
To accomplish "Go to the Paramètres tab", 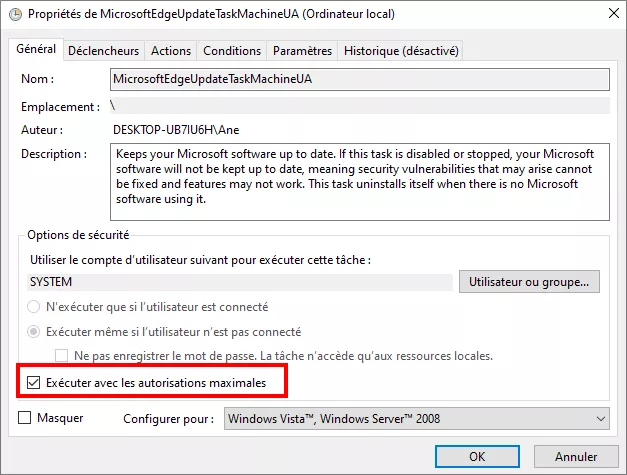I will tap(302, 51).
